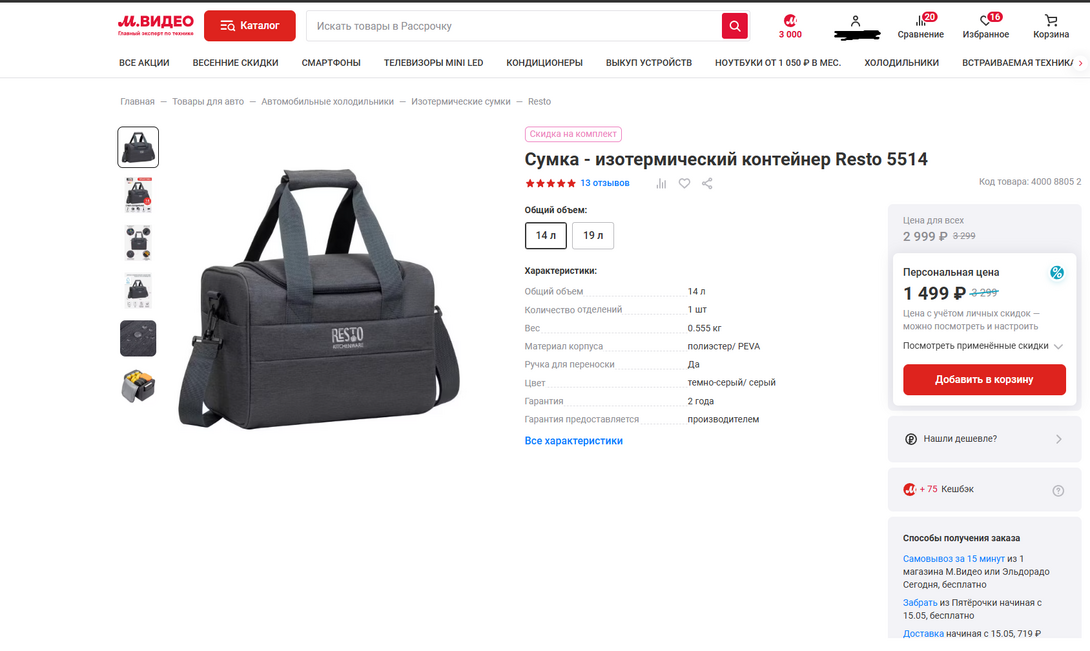The height and width of the screenshot is (651, 1090).
Task: Open the СМАРТФОНЫ menu item
Action: click(331, 63)
